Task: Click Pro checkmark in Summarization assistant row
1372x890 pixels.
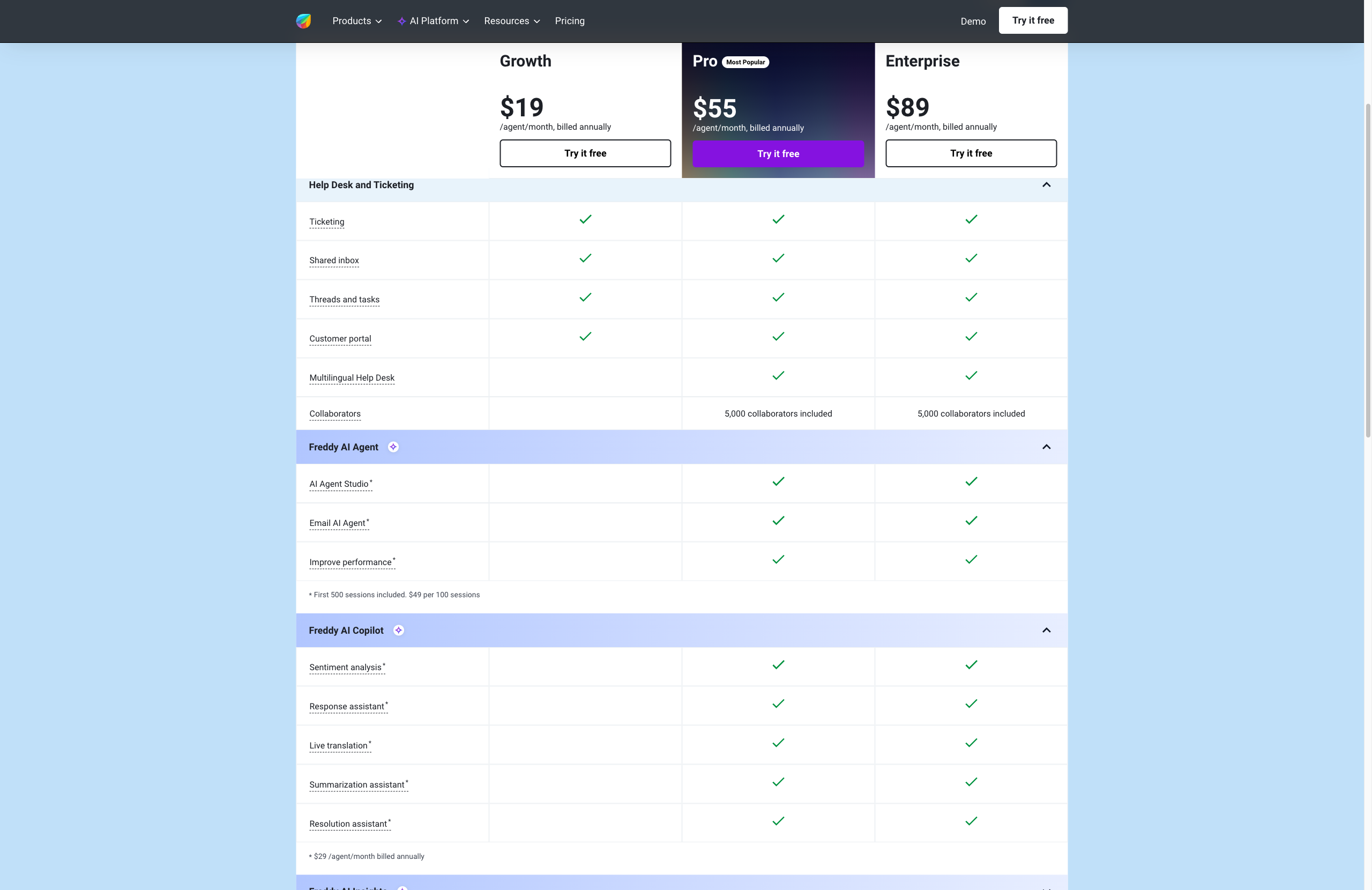Action: (x=778, y=782)
